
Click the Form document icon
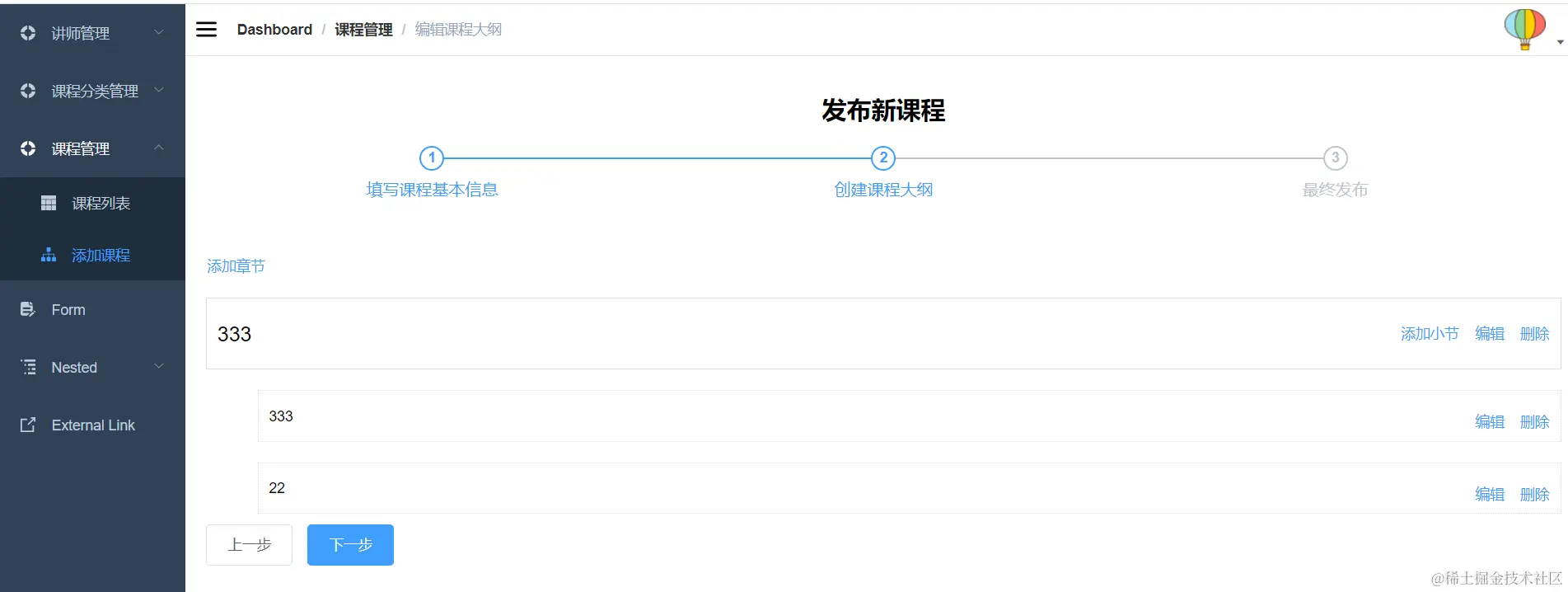tap(27, 309)
